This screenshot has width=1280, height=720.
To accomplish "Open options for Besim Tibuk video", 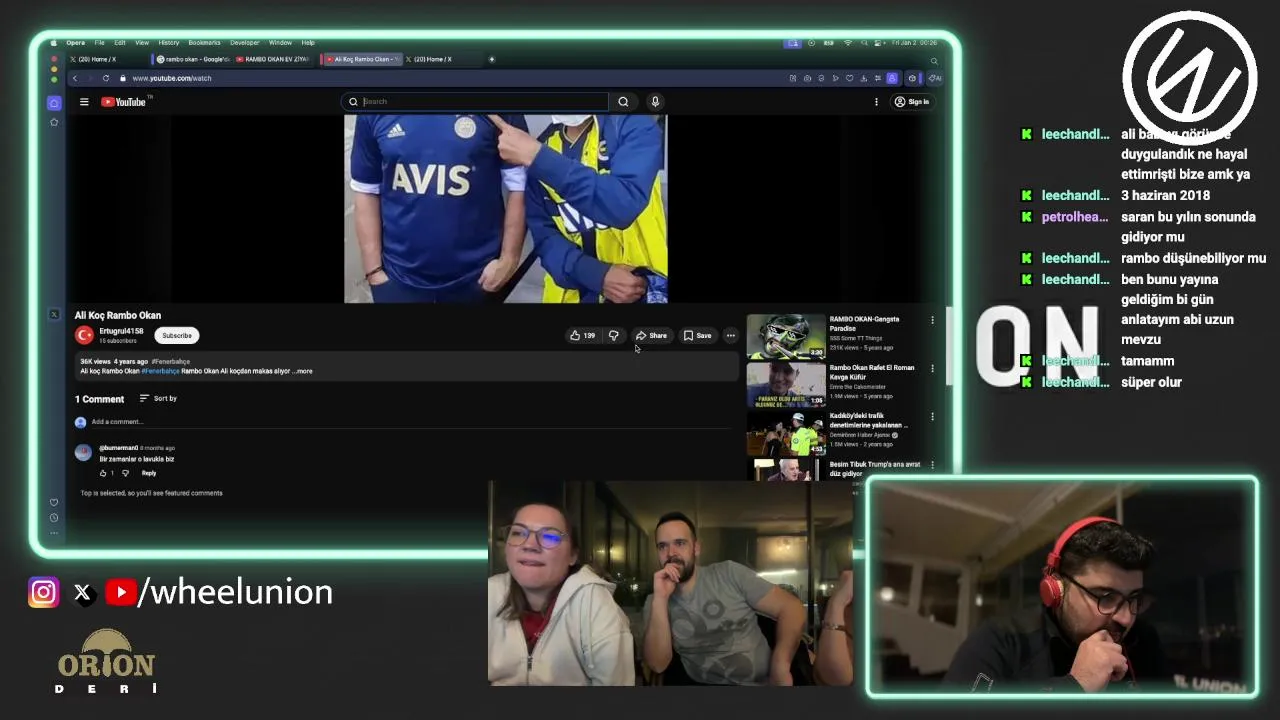I will (x=932, y=465).
